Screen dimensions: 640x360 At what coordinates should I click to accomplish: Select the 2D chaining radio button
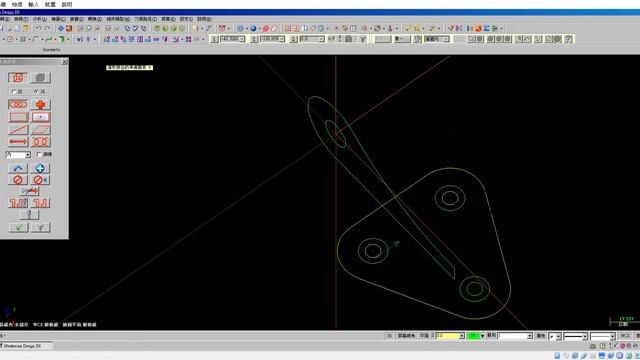[x=14, y=91]
